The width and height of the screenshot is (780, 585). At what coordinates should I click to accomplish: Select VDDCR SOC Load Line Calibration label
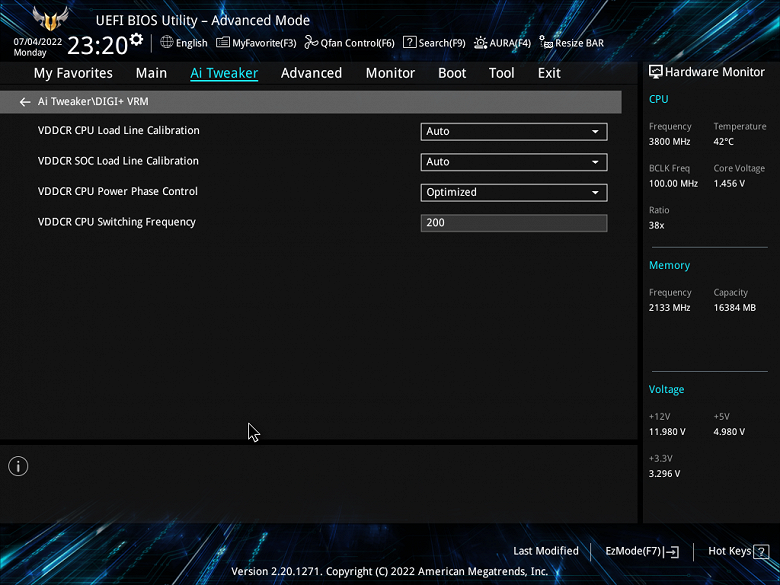tap(118, 161)
